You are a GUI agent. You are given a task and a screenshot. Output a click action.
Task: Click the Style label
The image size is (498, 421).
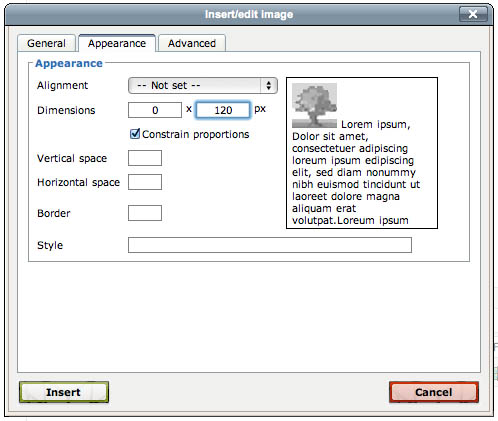[50, 245]
